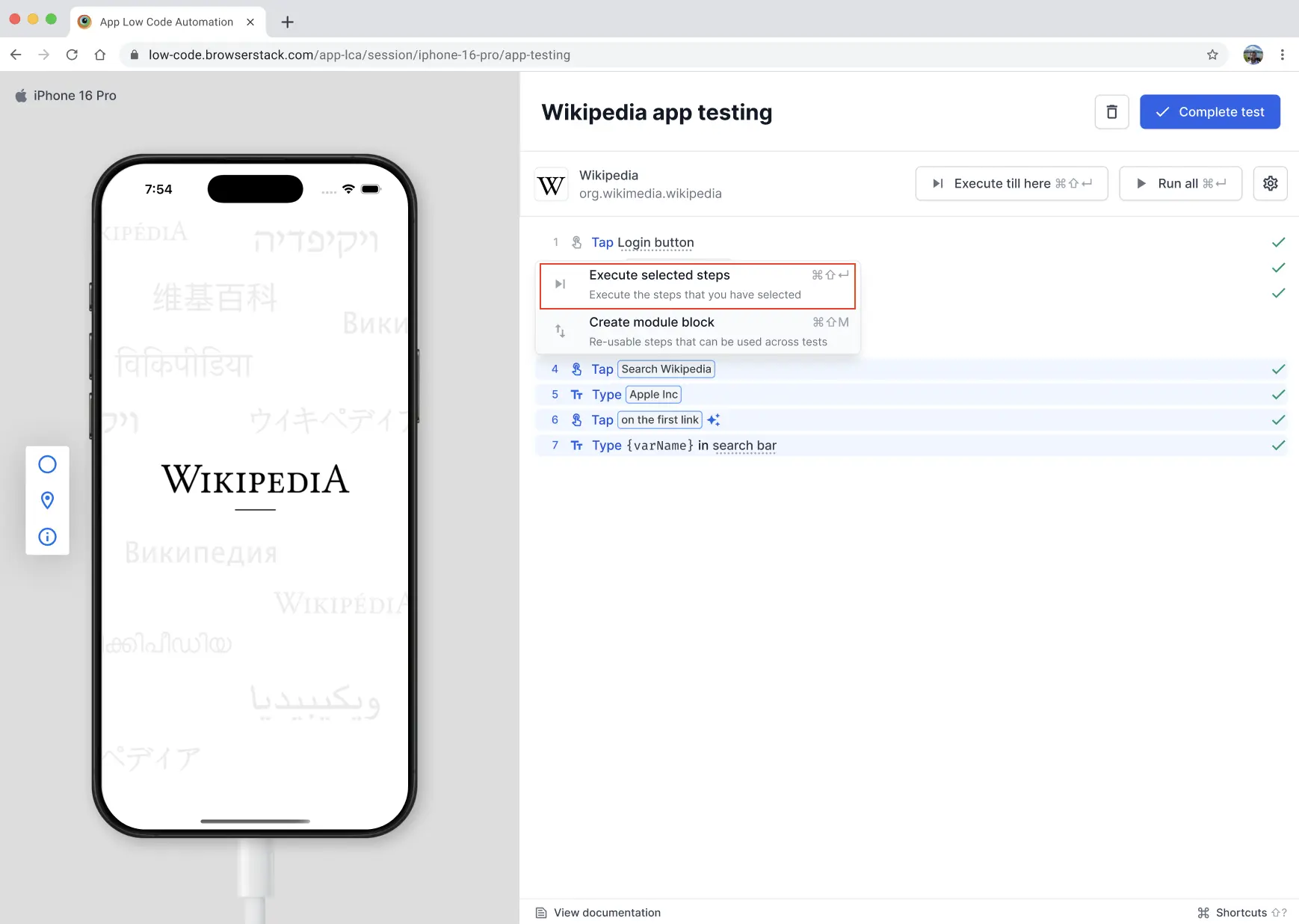Screen dimensions: 1299x924
Task: Select step 5 Type Apple Inc
Action: [x=897, y=395]
